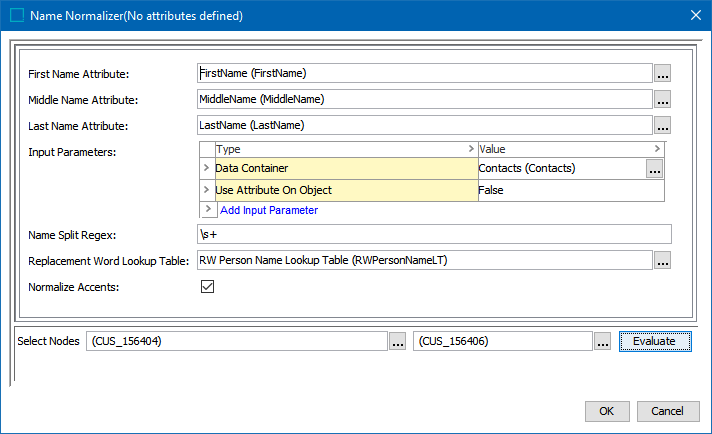Screen dimensions: 712x434
Task: Click Add Input Parameter link
Action: [x=269, y=210]
